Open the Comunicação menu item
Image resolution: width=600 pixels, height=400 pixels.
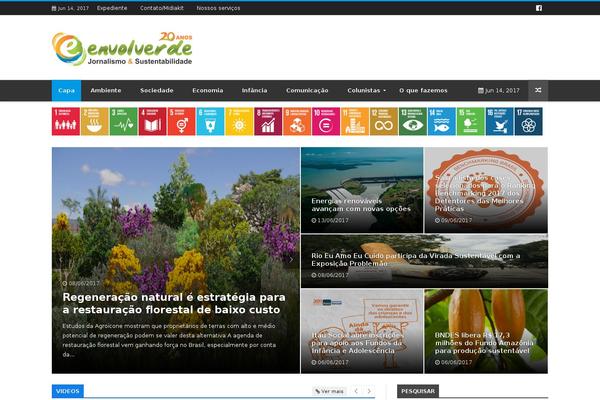[x=307, y=91]
